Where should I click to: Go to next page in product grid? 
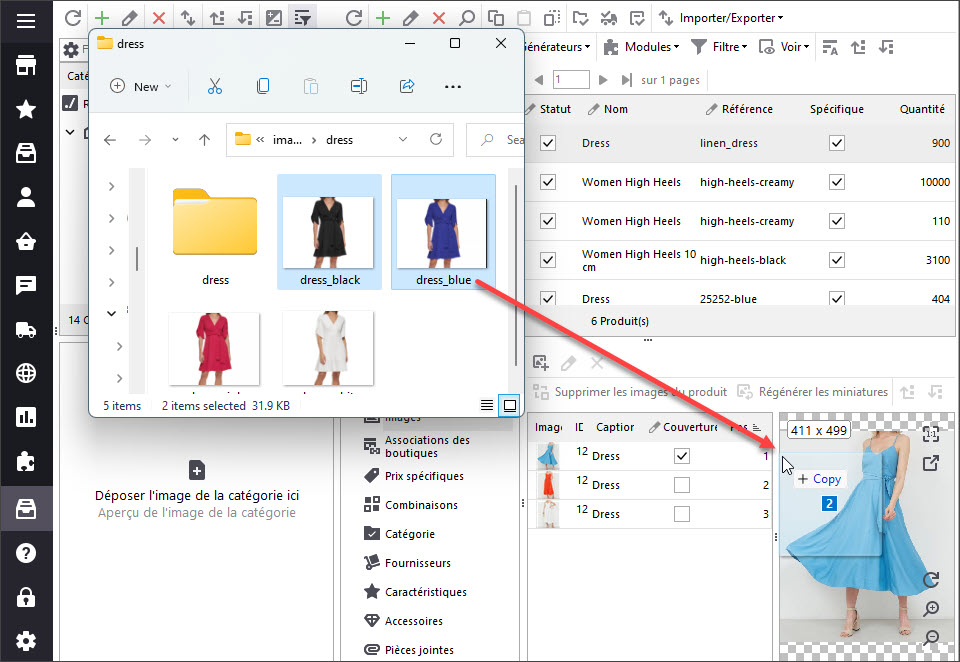(x=603, y=80)
